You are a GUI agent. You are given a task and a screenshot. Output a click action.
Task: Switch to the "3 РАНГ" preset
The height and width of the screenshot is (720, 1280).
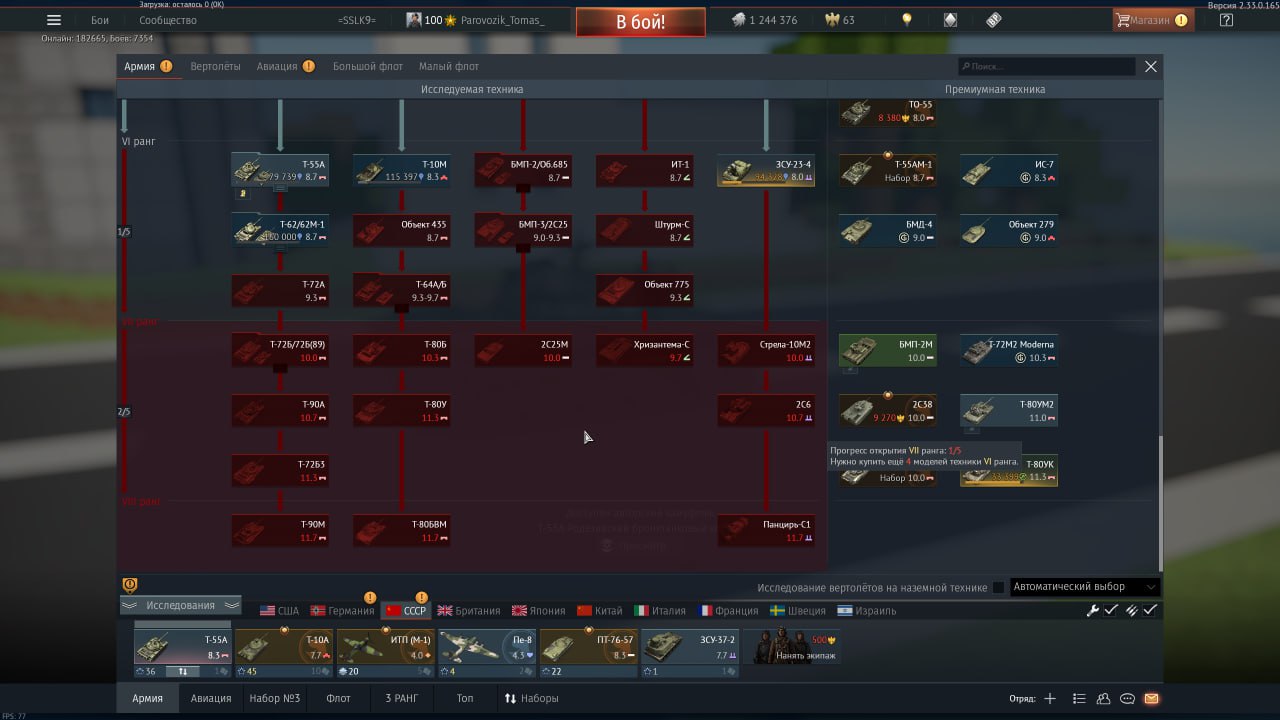pos(401,698)
